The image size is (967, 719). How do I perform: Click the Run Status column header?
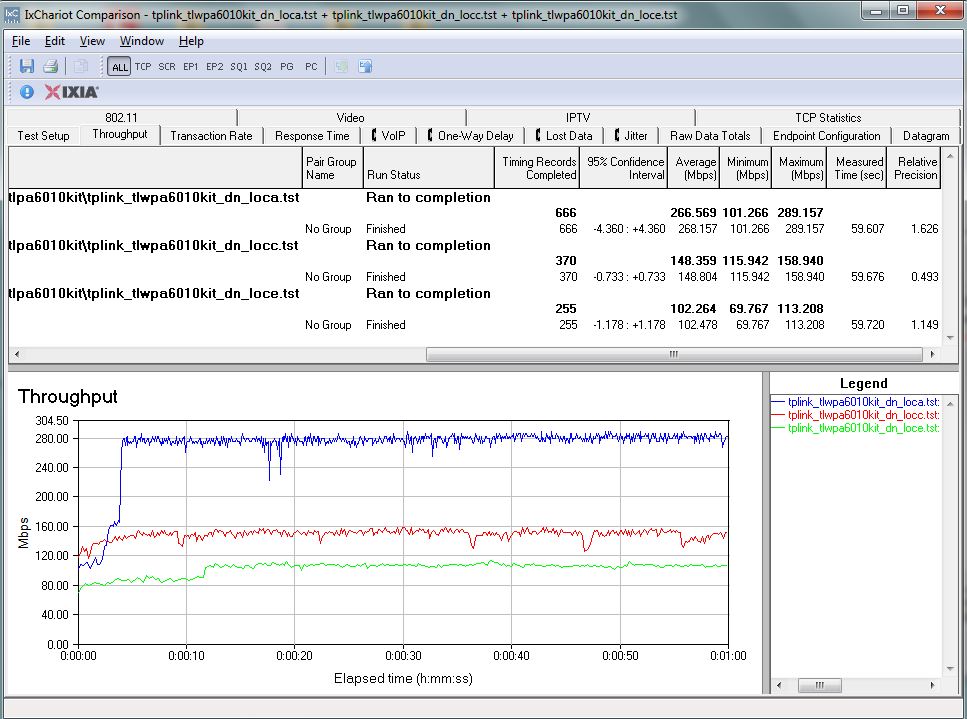pos(429,168)
